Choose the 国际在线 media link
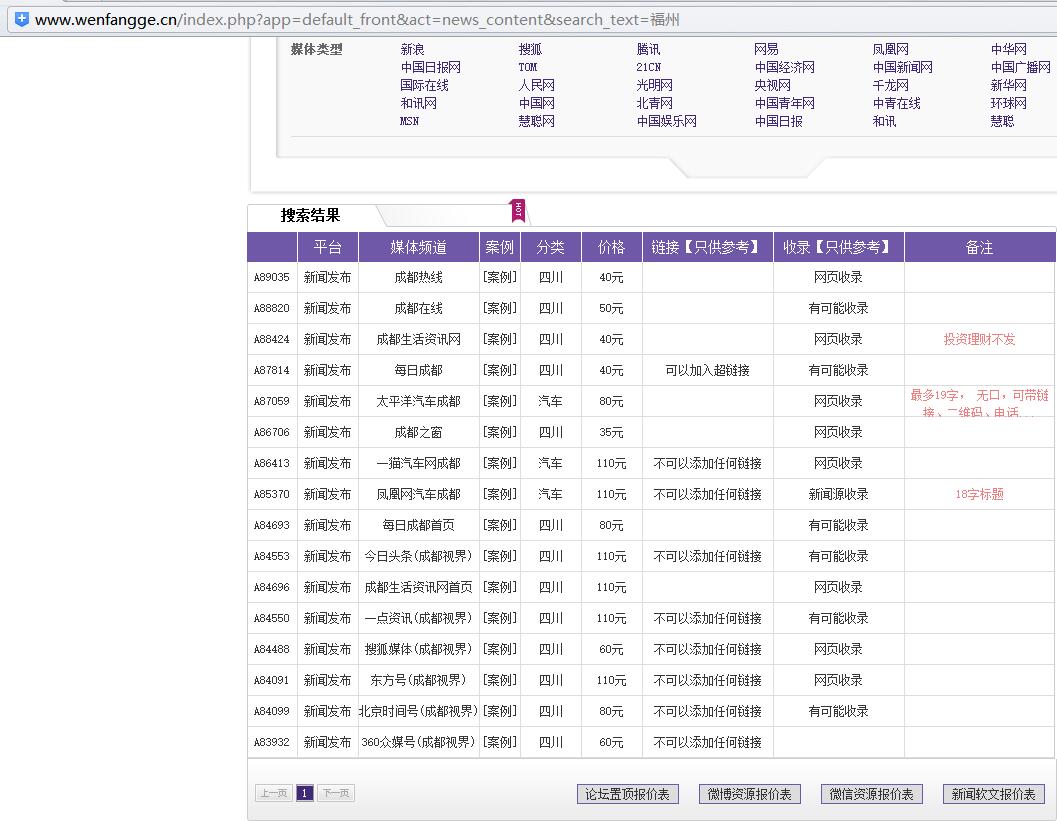 click(424, 86)
